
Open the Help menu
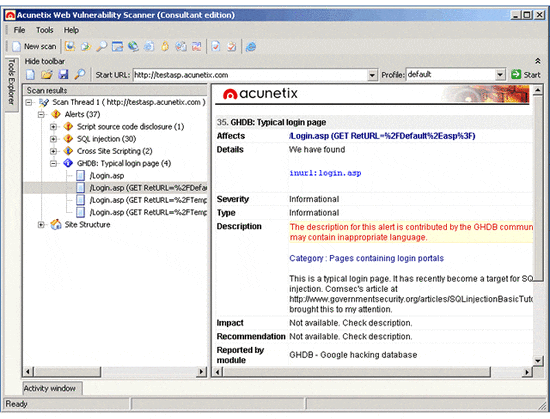(71, 30)
